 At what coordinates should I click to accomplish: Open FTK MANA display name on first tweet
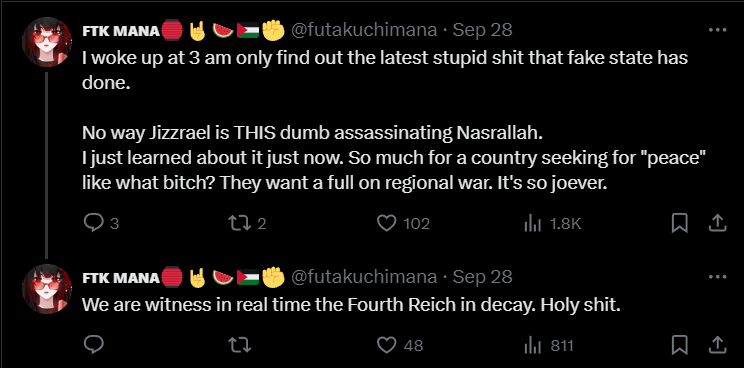point(121,31)
